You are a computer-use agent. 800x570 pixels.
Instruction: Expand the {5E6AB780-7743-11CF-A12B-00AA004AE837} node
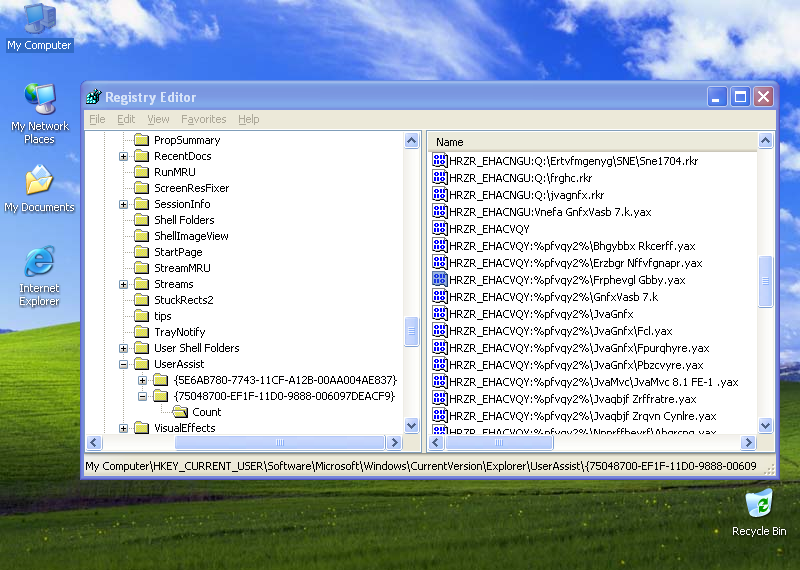[143, 380]
